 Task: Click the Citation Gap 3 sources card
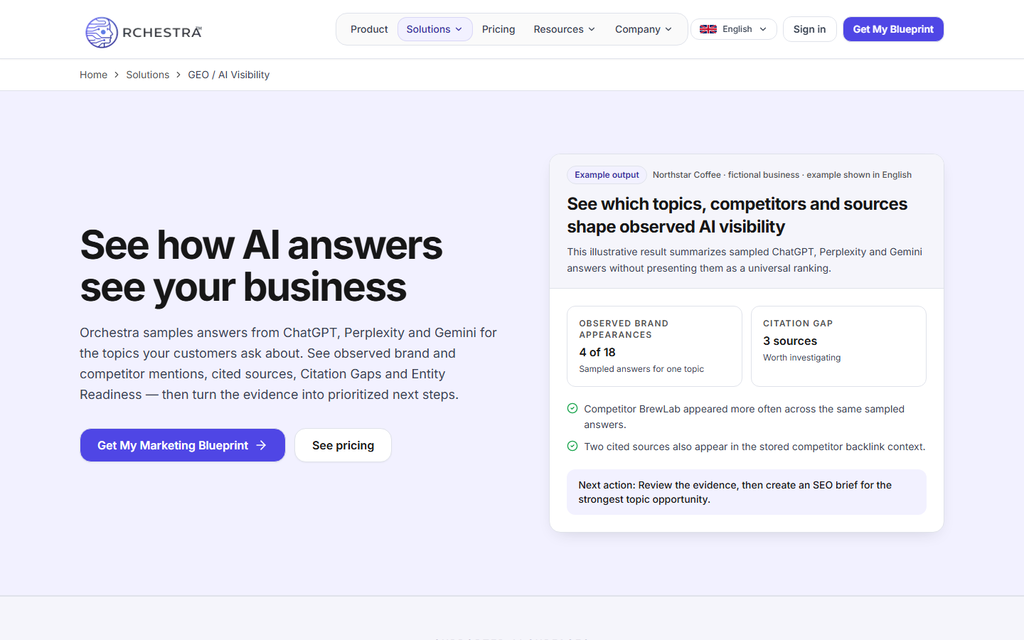839,346
